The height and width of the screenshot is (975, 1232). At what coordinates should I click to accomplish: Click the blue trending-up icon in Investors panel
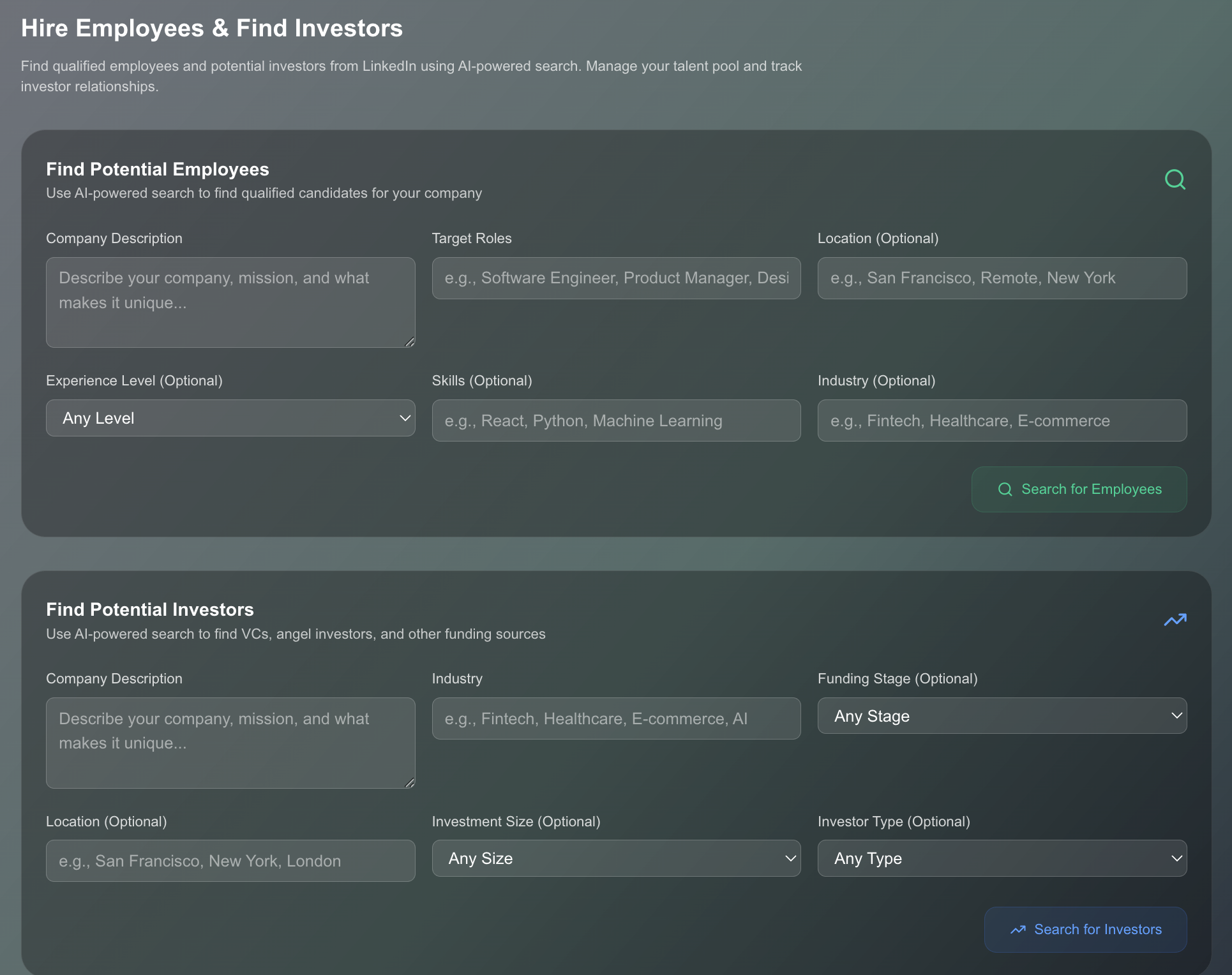click(x=1175, y=620)
